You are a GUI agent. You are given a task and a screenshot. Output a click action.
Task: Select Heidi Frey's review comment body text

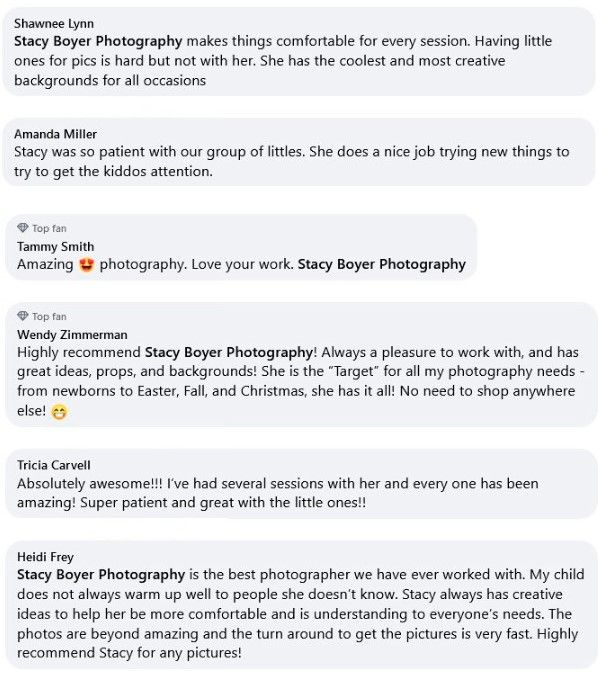(x=300, y=614)
